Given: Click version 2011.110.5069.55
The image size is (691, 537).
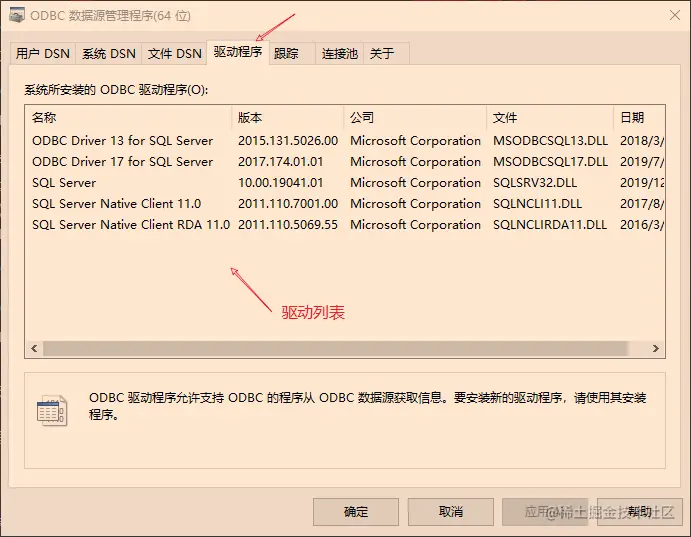Looking at the screenshot, I should tap(288, 225).
